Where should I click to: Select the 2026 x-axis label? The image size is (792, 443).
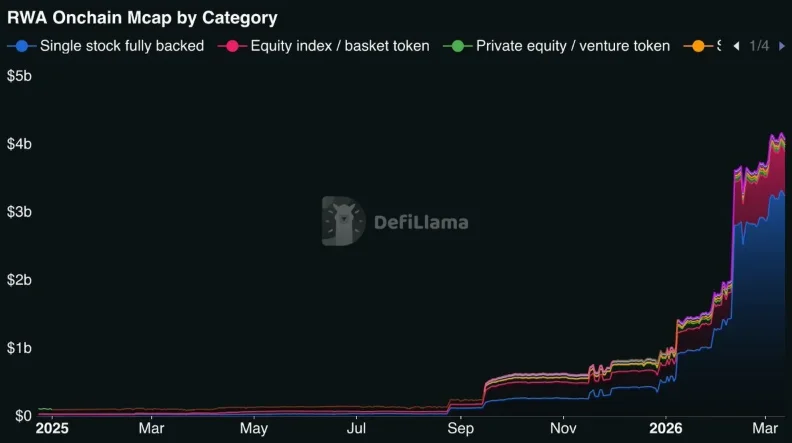[666, 428]
